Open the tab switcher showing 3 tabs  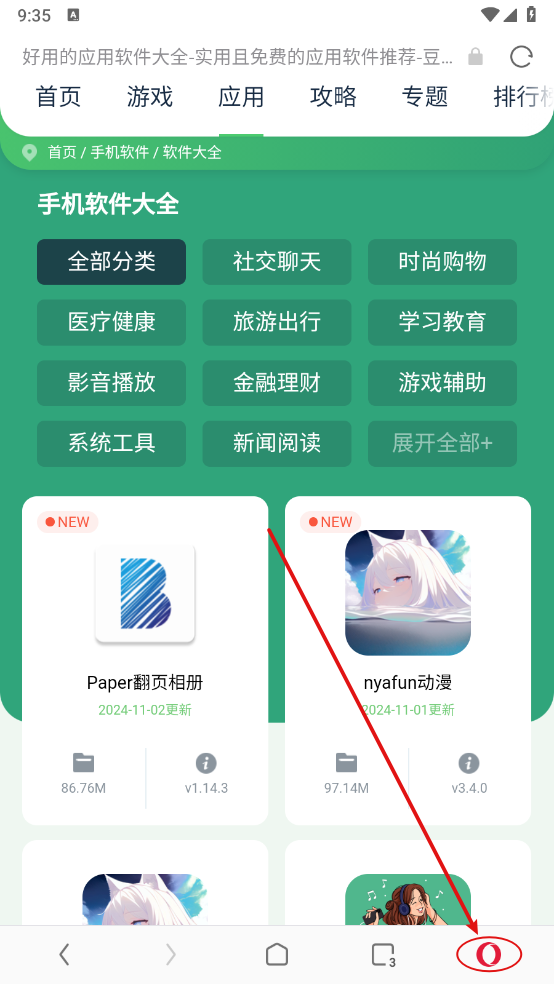383,955
